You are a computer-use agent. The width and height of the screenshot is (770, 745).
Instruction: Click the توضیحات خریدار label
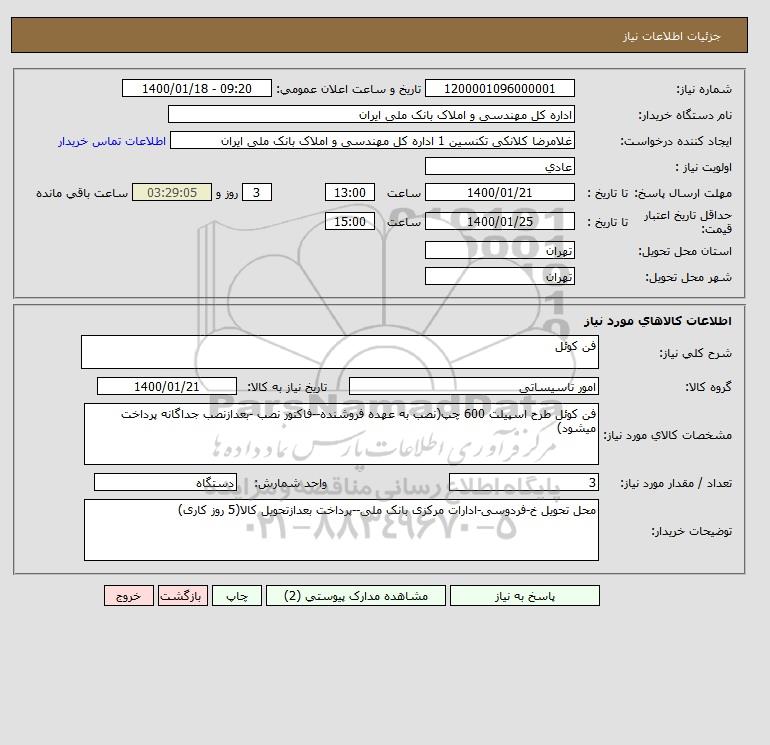pyautogui.click(x=691, y=531)
